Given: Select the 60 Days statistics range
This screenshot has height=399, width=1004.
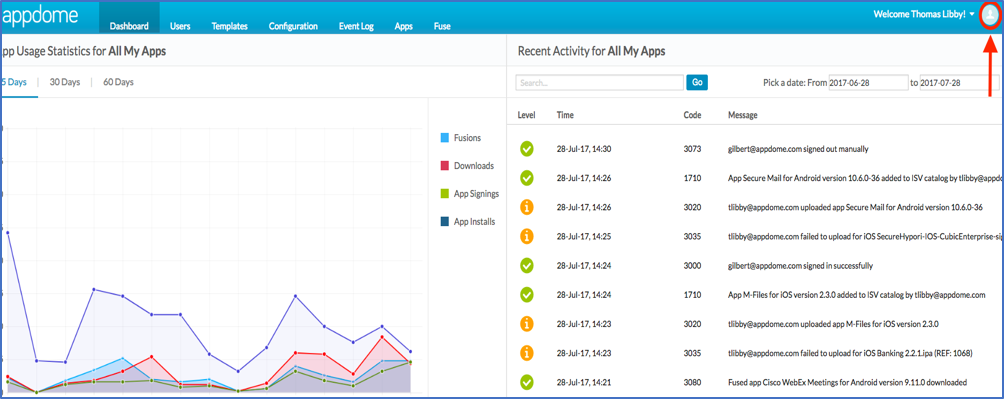Looking at the screenshot, I should click(118, 82).
